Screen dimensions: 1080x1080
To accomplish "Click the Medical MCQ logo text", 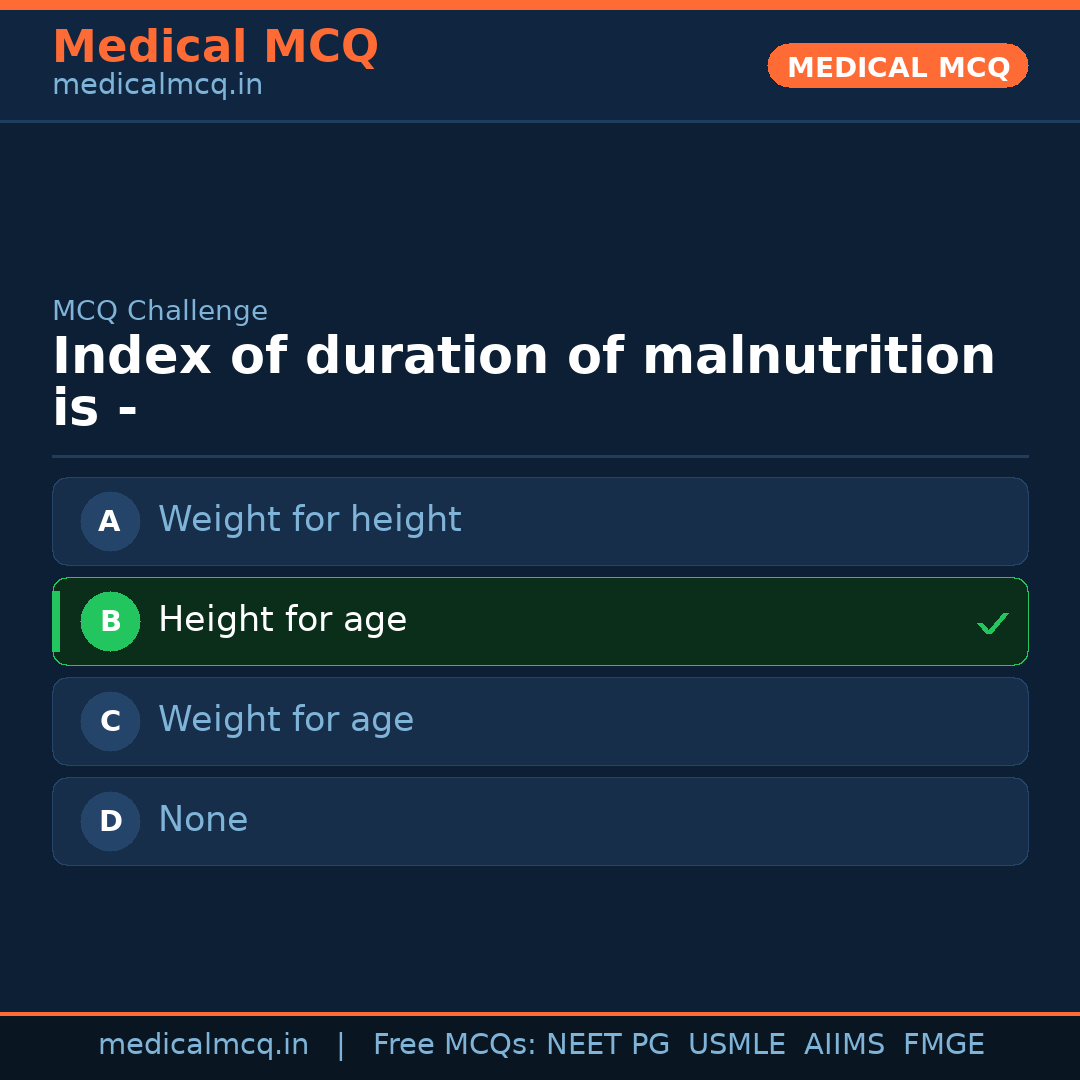I will tap(215, 47).
